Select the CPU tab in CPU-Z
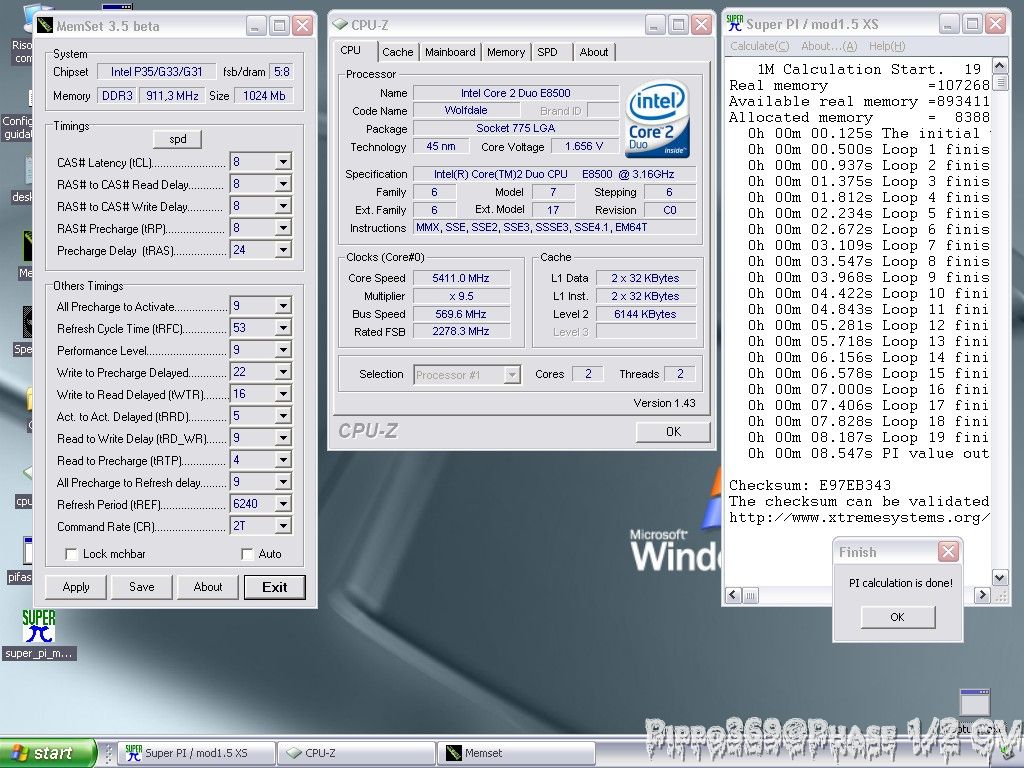 [x=351, y=50]
